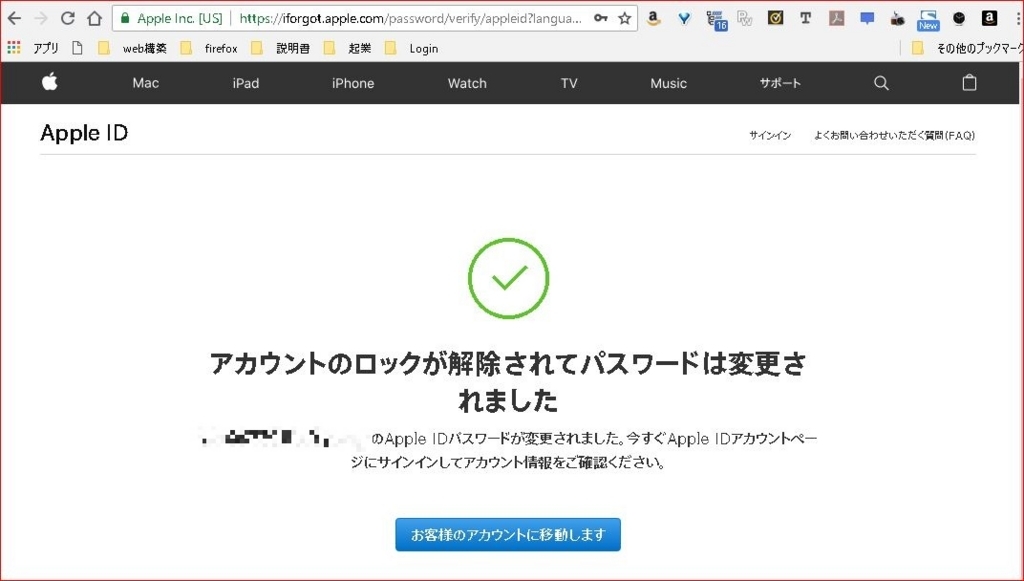Open the apps grid shortcut
The height and width of the screenshot is (581, 1024).
[14, 48]
